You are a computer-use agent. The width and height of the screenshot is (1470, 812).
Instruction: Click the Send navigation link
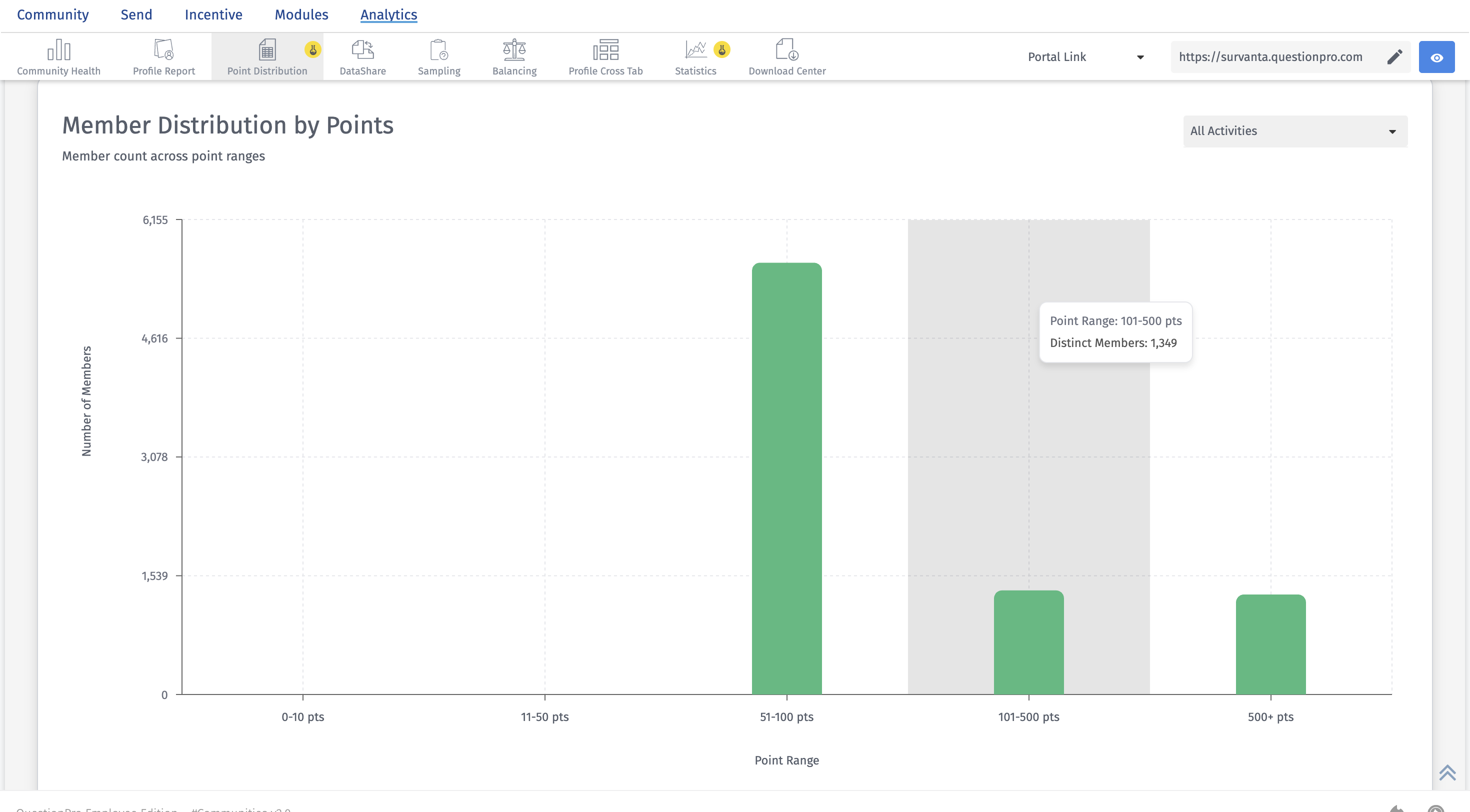click(x=136, y=14)
